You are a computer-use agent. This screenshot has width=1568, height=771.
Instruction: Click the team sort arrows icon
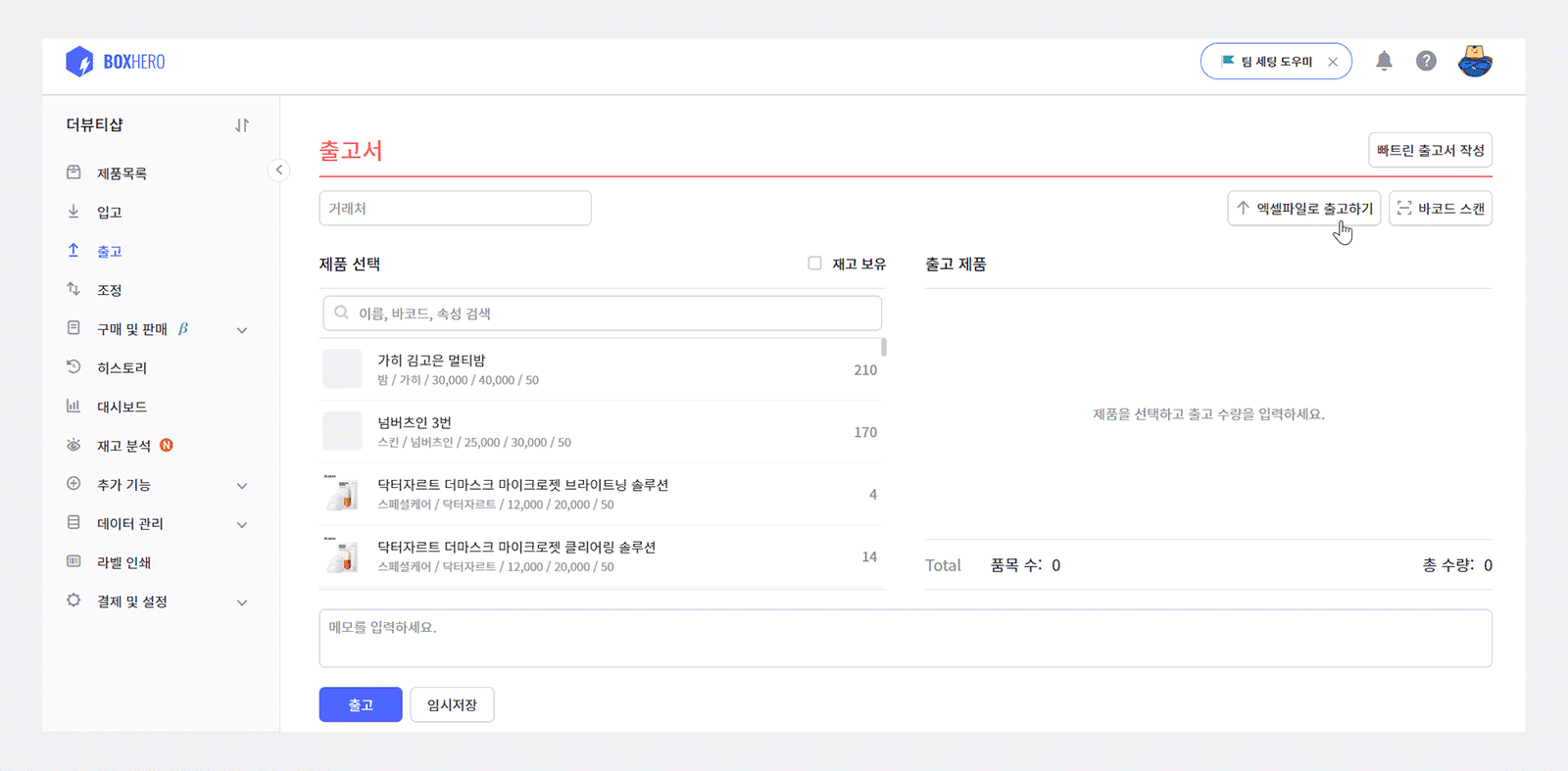(242, 125)
